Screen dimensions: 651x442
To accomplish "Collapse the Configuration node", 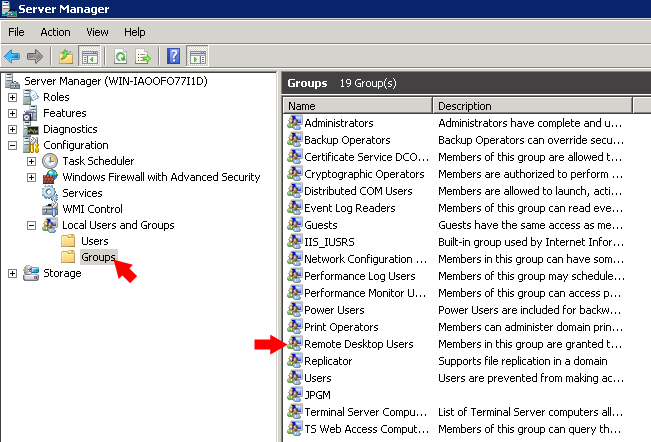I will point(12,145).
